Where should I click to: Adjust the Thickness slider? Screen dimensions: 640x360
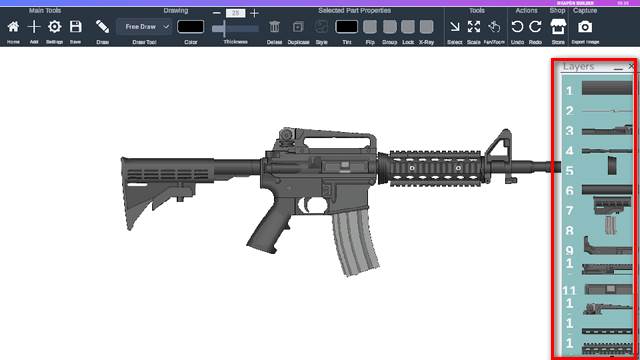point(236,29)
